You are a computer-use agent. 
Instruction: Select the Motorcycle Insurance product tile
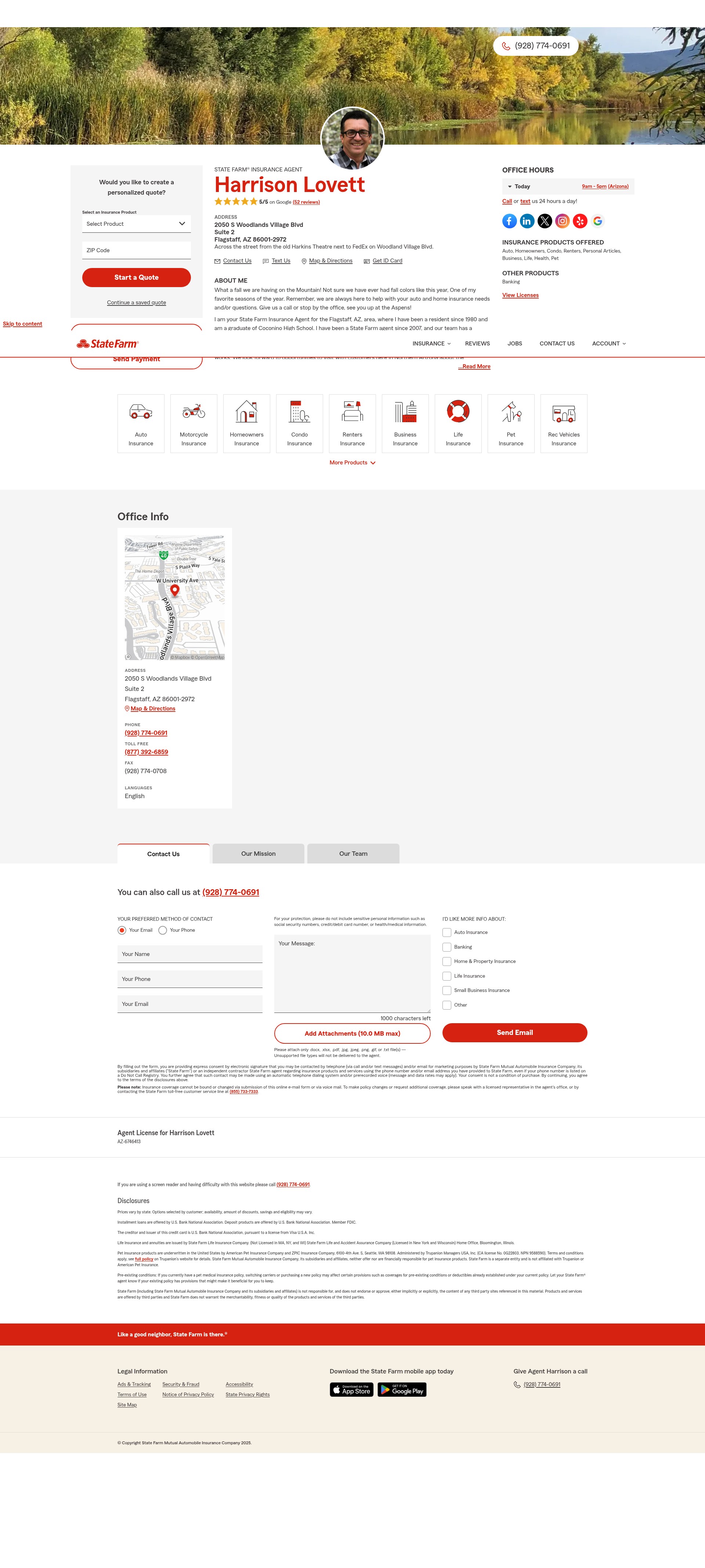pyautogui.click(x=194, y=424)
